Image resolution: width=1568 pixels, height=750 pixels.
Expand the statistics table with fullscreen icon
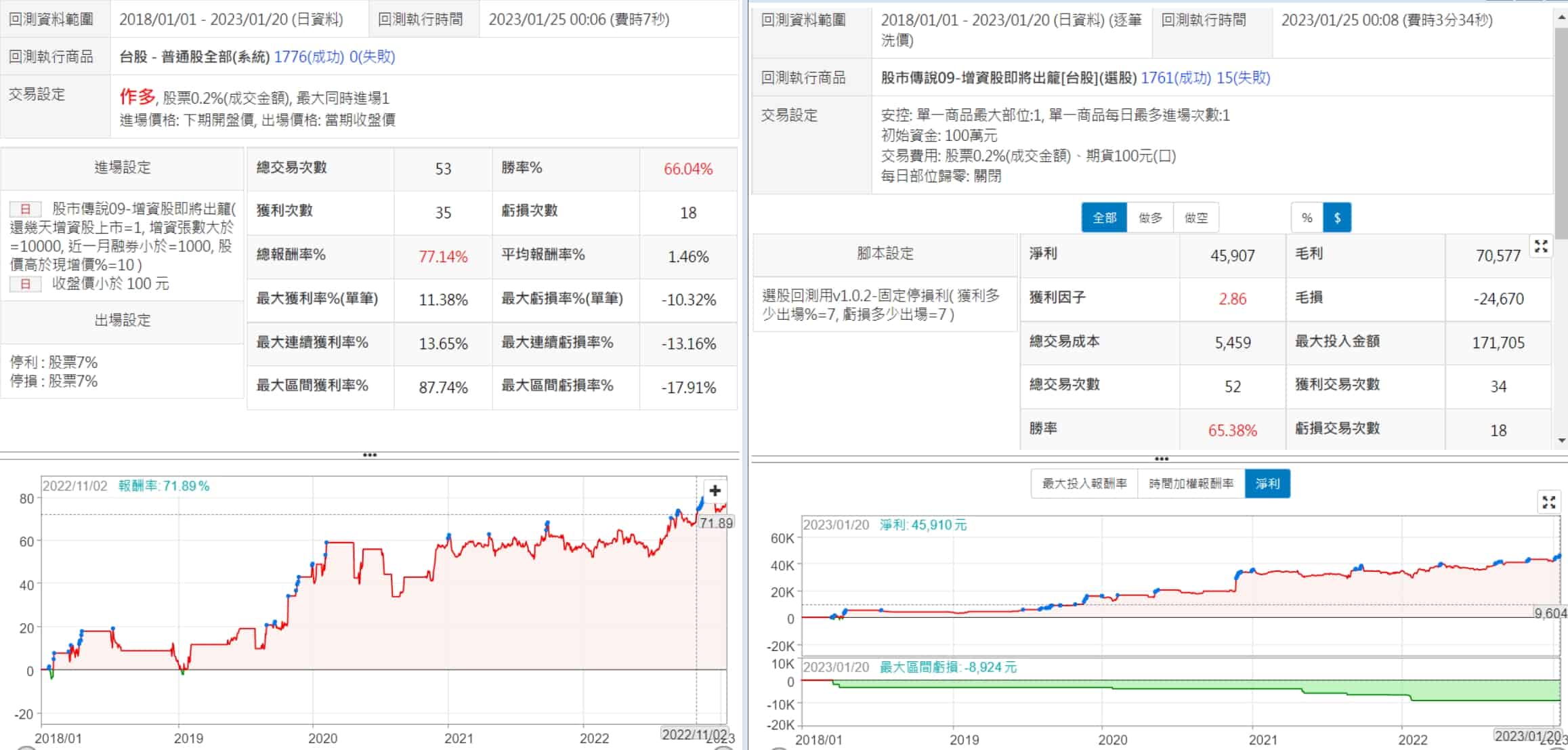(x=1541, y=247)
